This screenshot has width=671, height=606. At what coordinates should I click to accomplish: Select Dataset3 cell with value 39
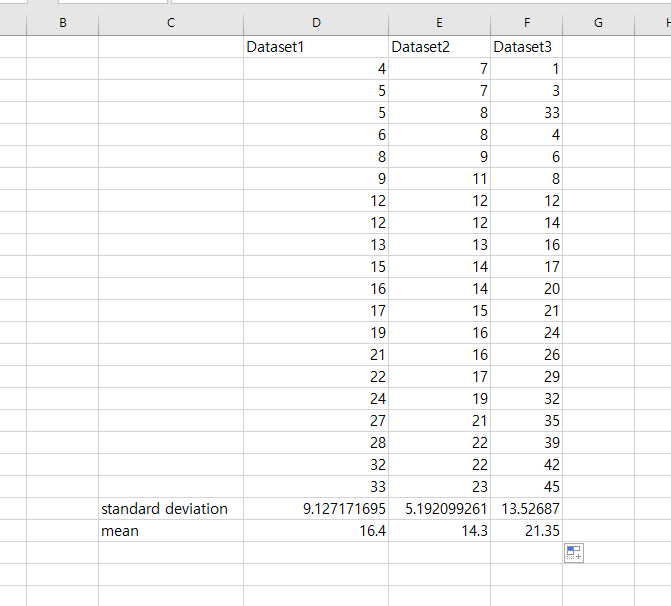pos(526,443)
